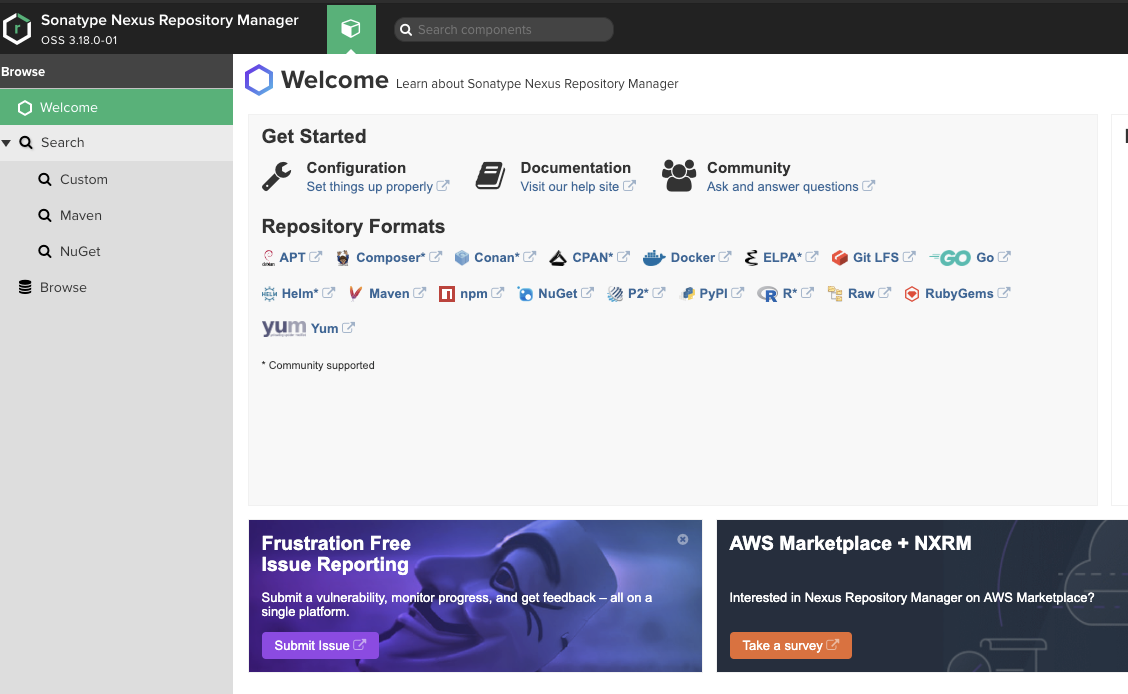Open the Docker format link
This screenshot has height=694, width=1128.
693,257
